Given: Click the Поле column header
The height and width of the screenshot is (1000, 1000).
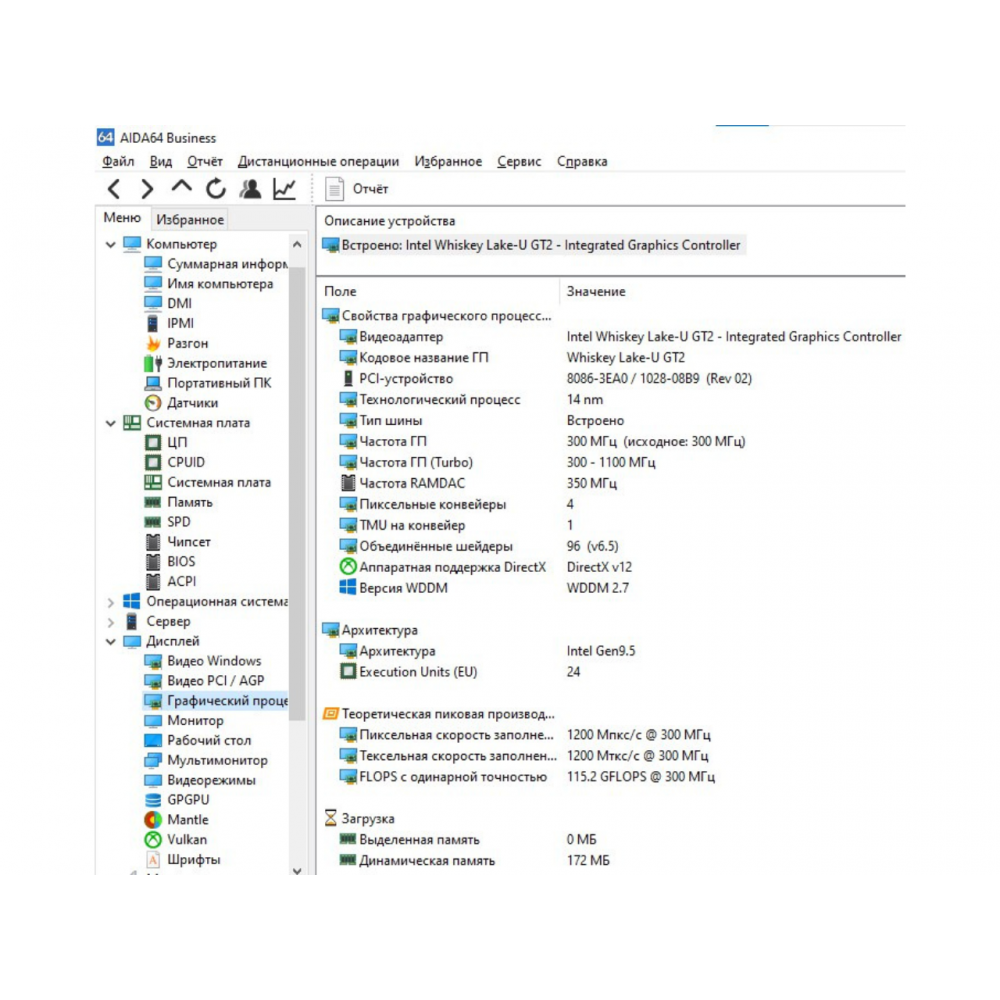Looking at the screenshot, I should (341, 291).
